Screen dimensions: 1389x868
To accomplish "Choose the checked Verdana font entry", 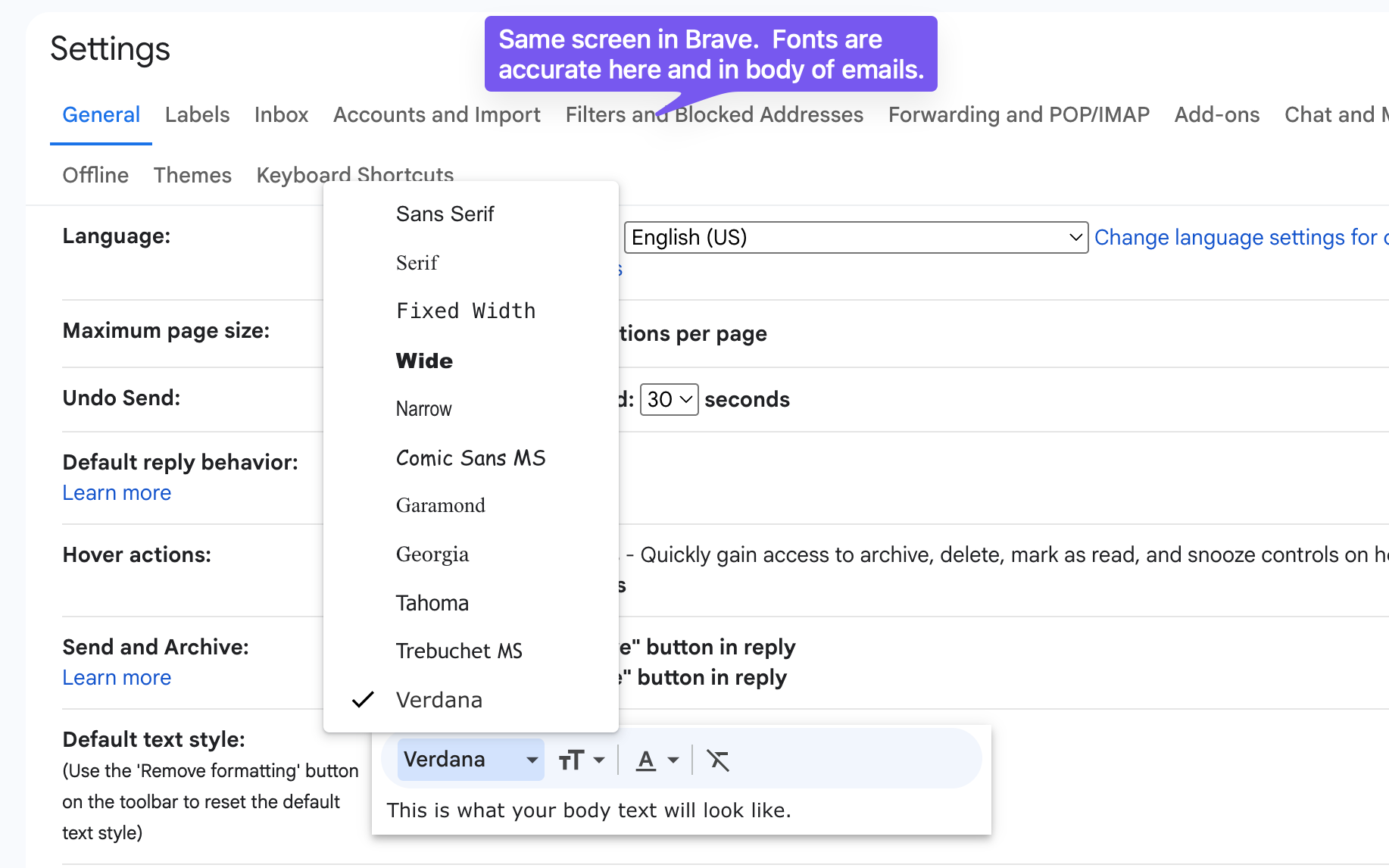I will coord(439,700).
